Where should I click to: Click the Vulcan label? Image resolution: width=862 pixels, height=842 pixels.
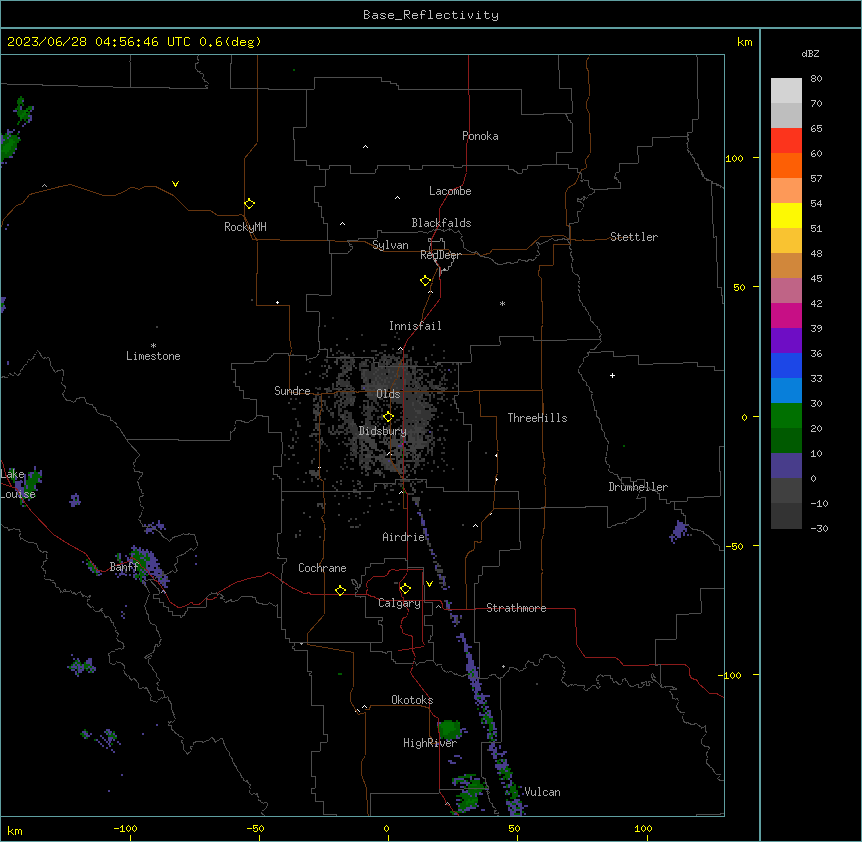[x=542, y=792]
